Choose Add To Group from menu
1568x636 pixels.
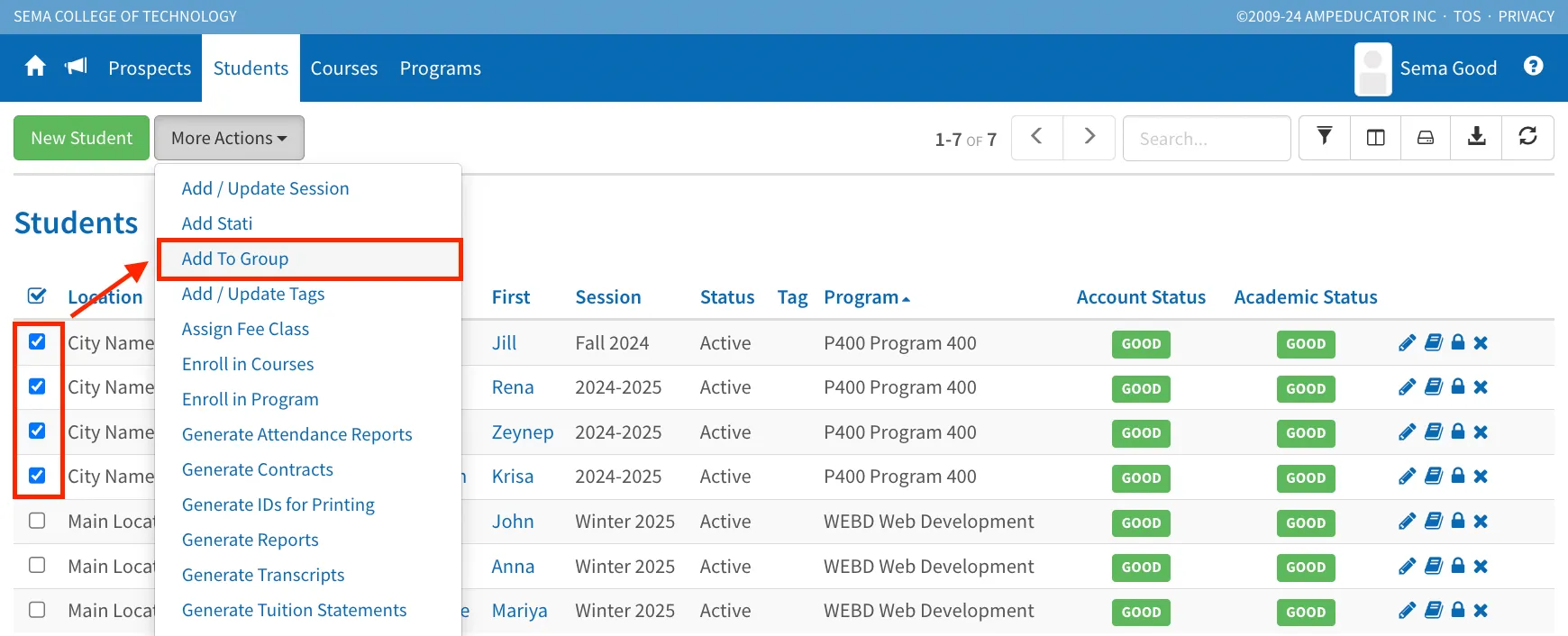309,259
